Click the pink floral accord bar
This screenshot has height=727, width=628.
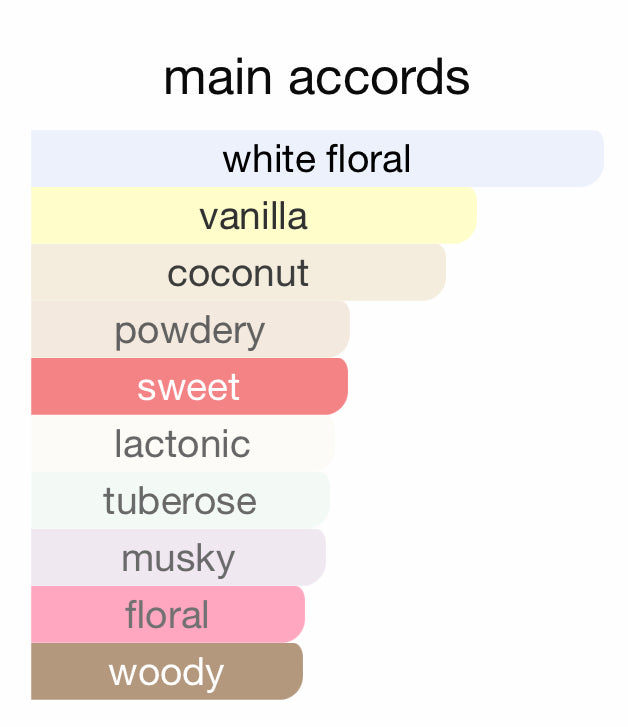coord(168,614)
